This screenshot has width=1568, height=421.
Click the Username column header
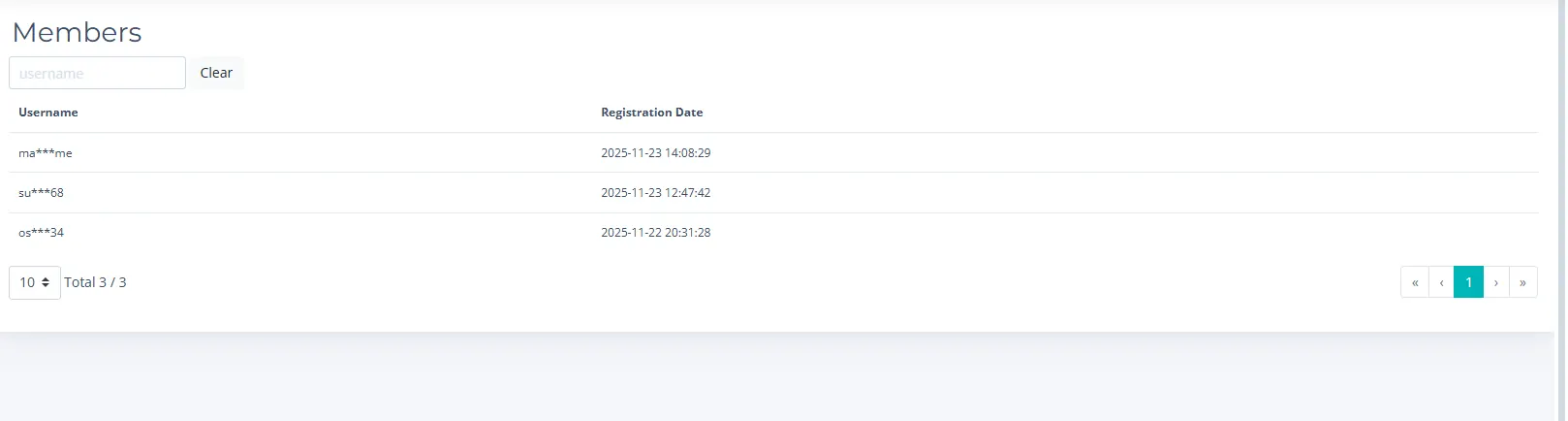(x=48, y=113)
